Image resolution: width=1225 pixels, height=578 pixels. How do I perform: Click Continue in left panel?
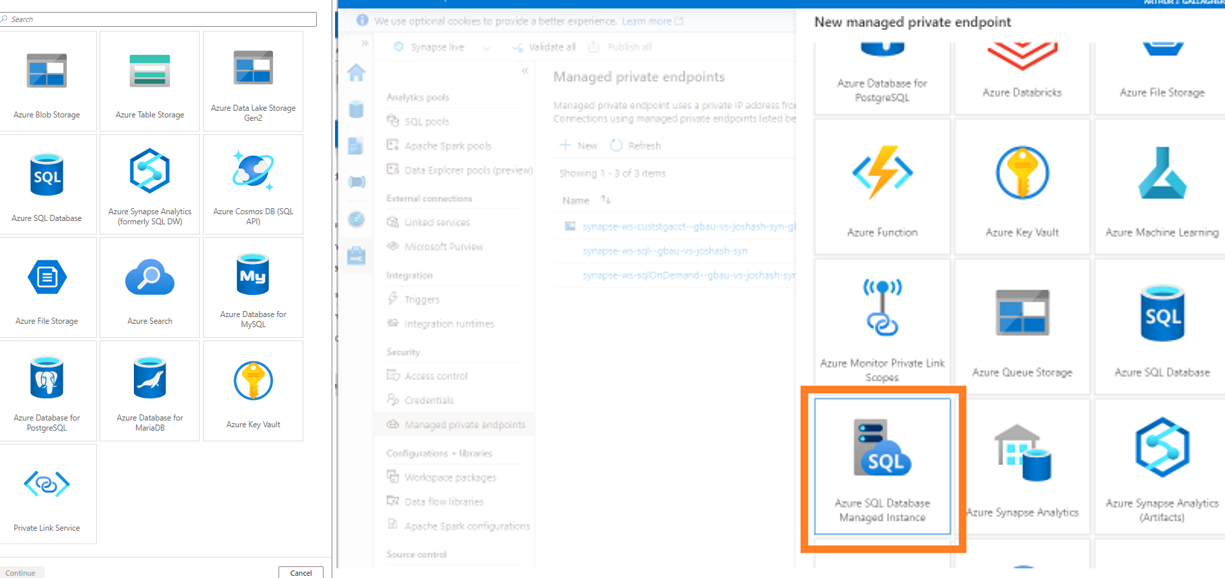pyautogui.click(x=20, y=572)
